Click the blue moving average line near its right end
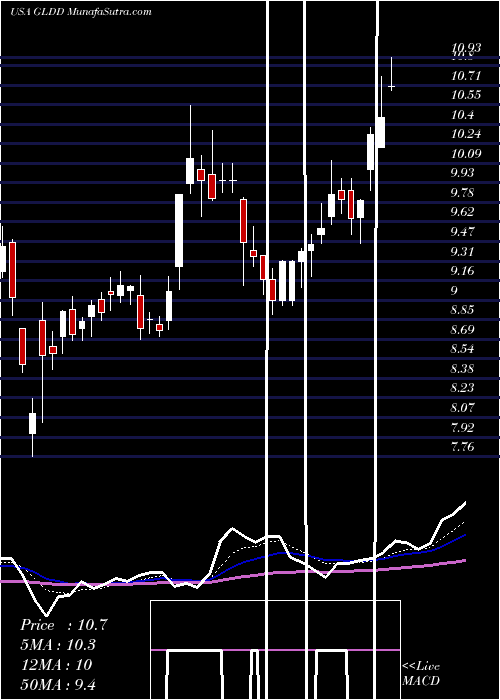500x700 pixels. (x=455, y=539)
